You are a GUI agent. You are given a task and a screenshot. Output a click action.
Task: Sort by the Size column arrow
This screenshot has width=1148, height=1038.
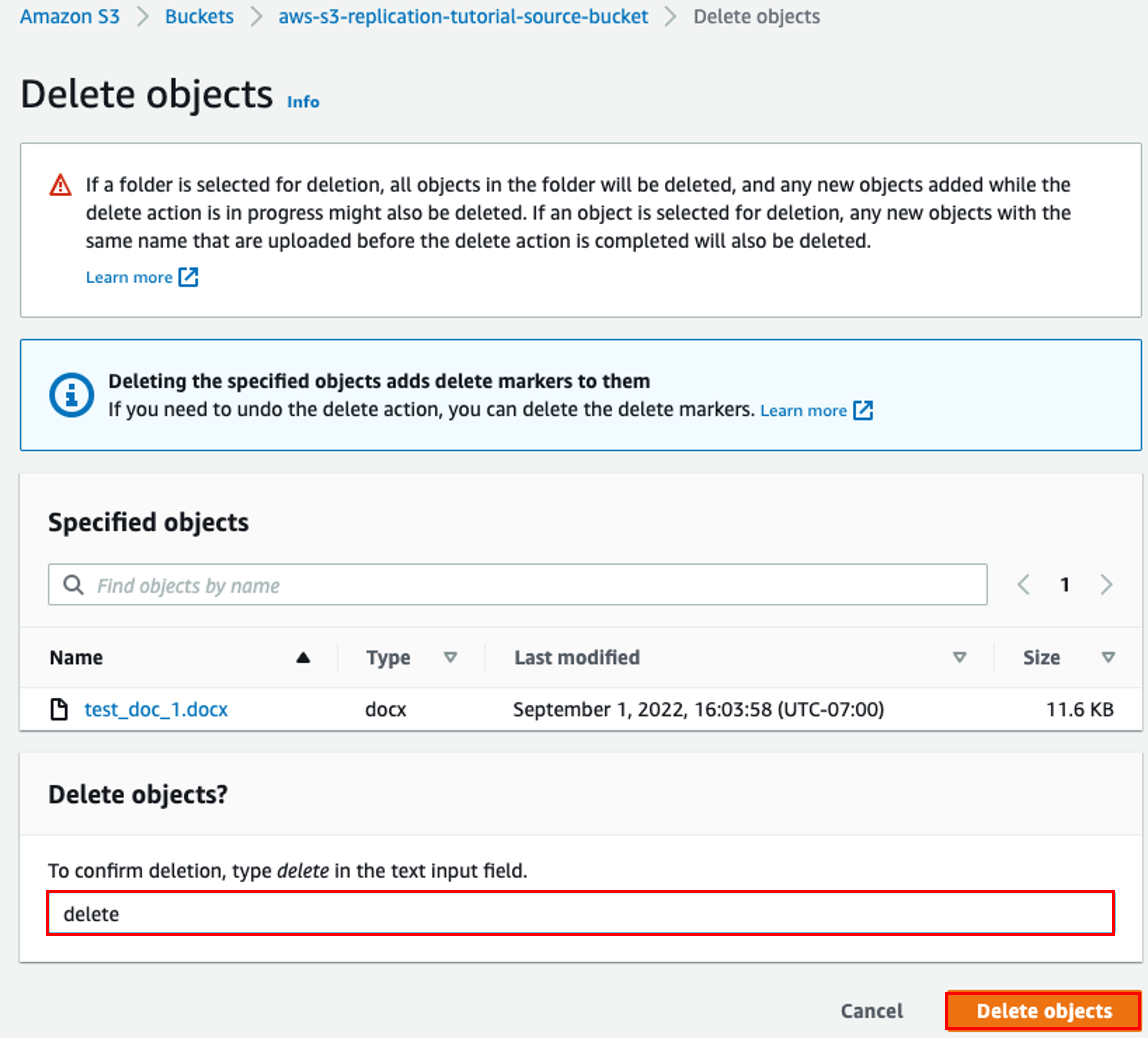1108,657
